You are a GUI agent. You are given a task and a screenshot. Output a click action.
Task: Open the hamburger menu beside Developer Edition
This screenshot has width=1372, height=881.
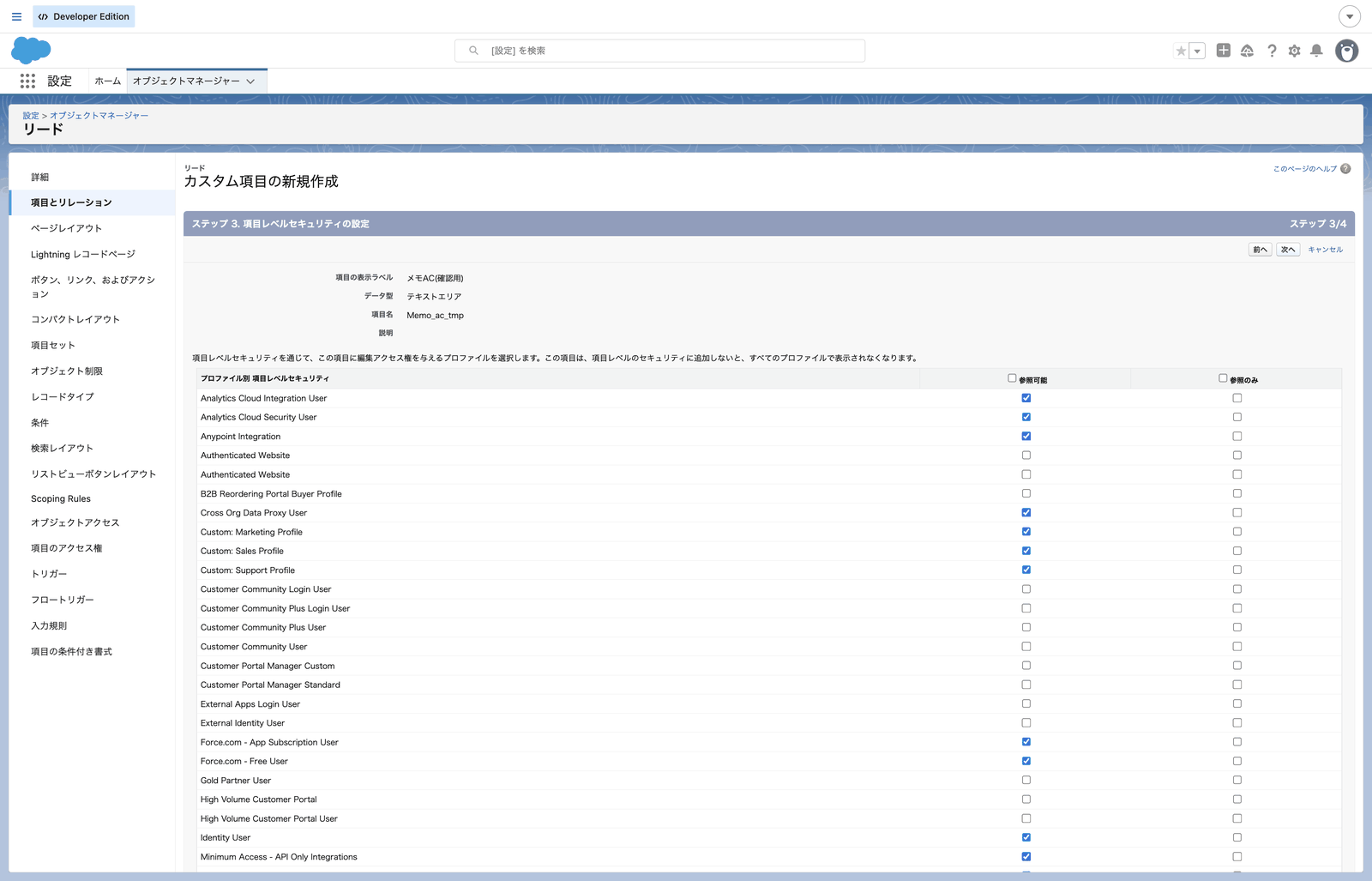[x=16, y=16]
